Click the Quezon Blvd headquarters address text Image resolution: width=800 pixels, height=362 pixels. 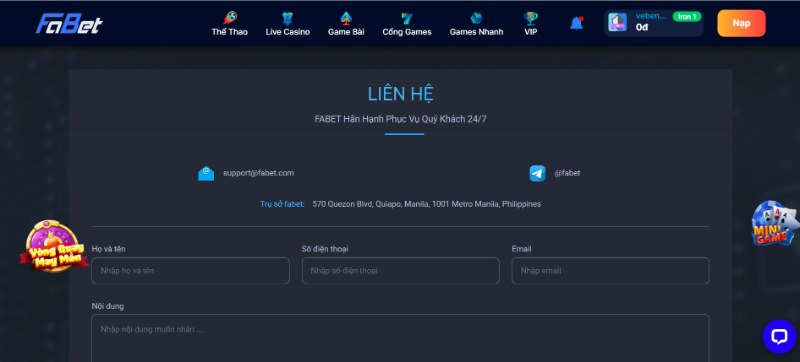click(427, 204)
